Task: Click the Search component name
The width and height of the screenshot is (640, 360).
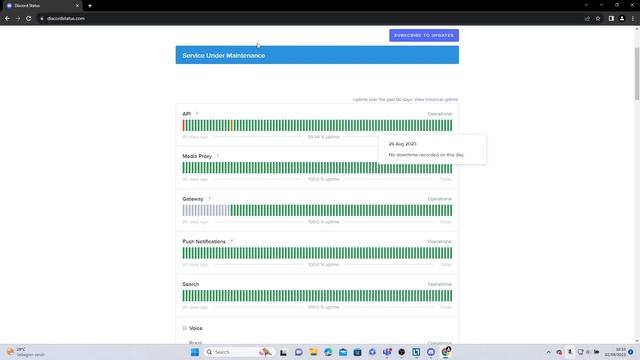Action: pyautogui.click(x=191, y=284)
